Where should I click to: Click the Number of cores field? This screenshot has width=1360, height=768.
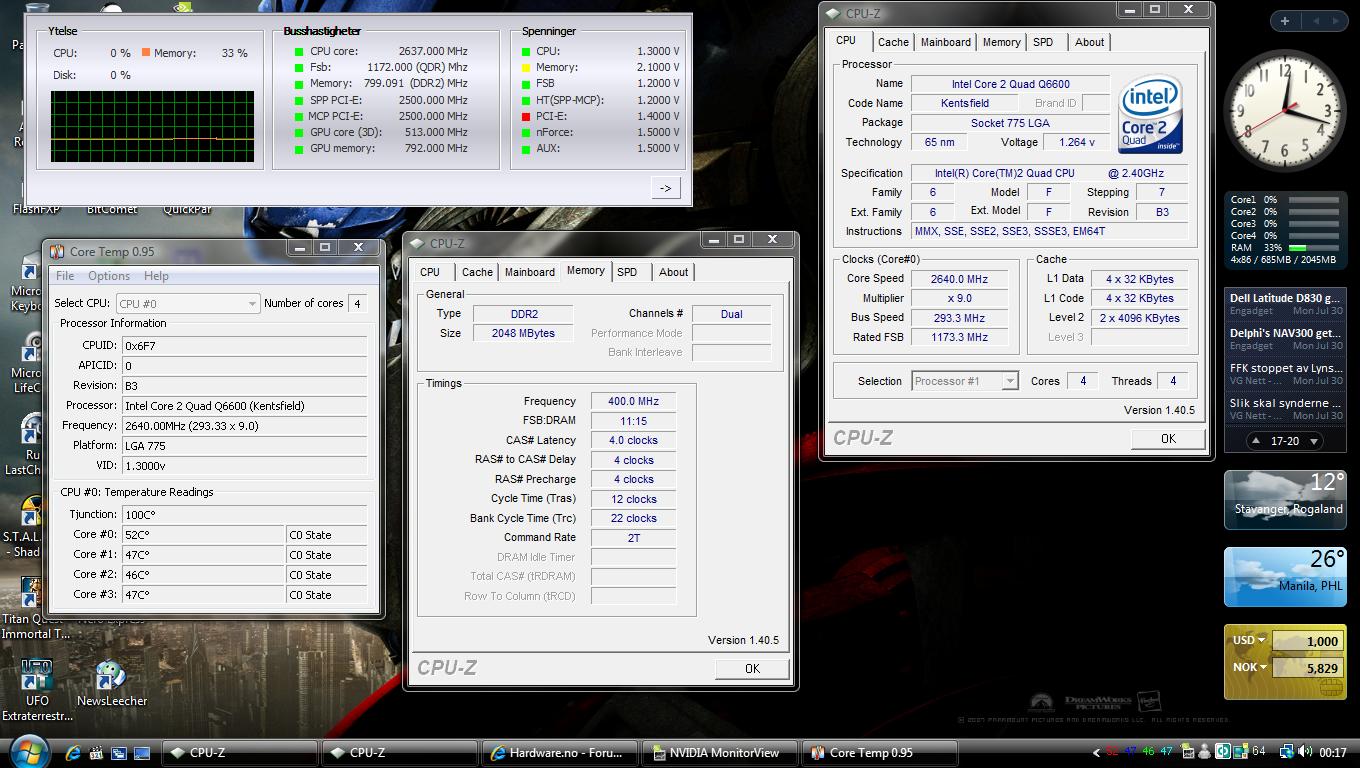click(357, 303)
